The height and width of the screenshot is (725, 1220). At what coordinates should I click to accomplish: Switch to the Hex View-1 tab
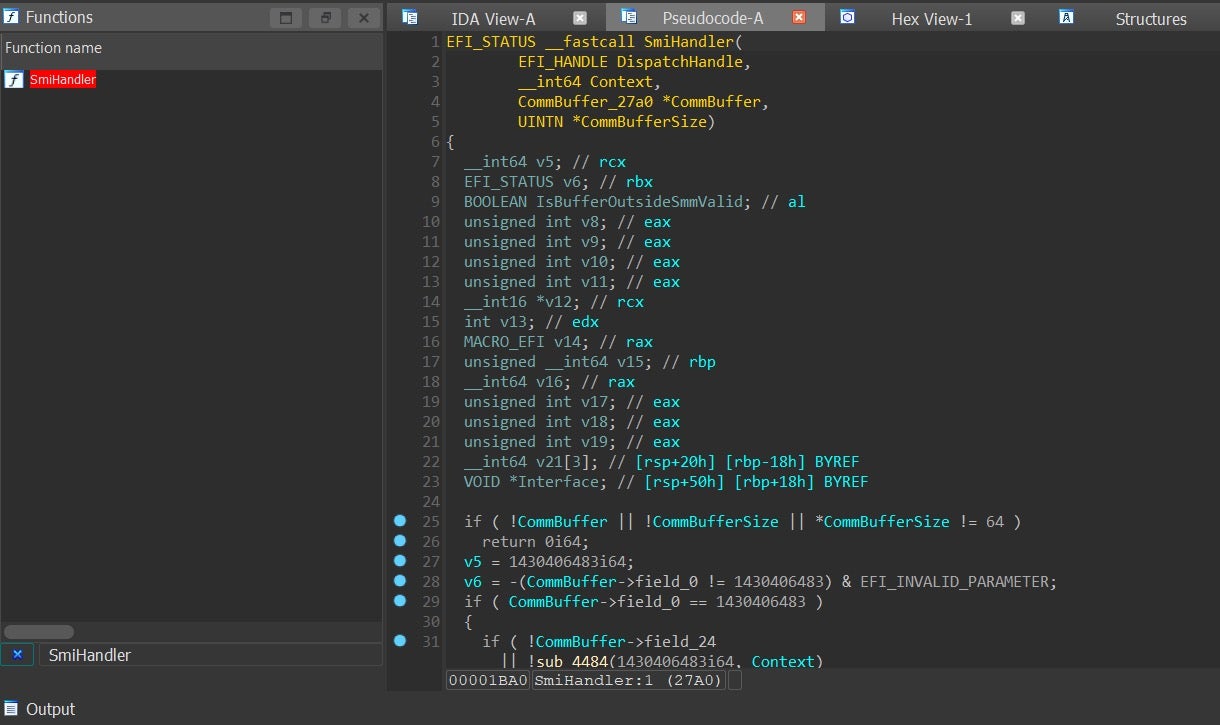point(931,19)
